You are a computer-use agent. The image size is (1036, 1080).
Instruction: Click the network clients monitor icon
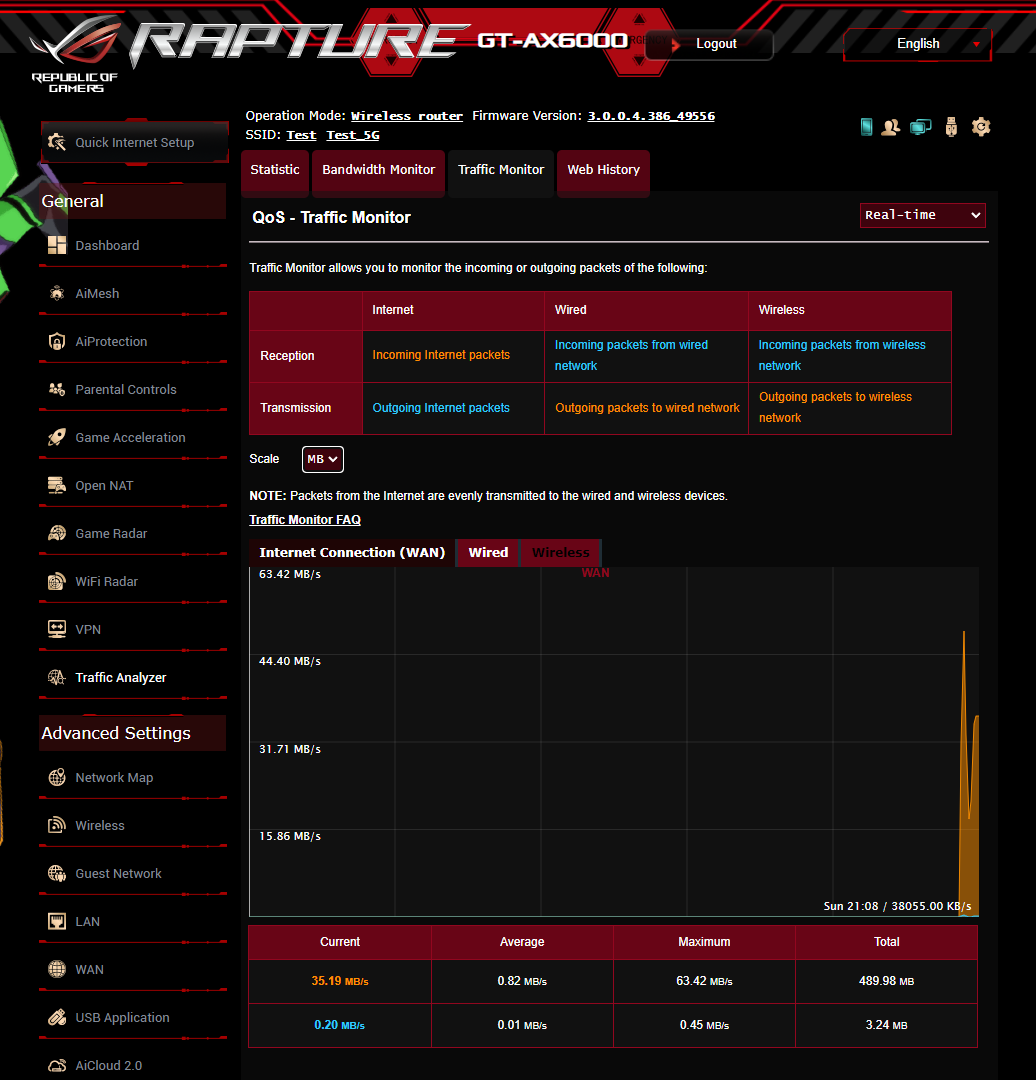[x=920, y=127]
